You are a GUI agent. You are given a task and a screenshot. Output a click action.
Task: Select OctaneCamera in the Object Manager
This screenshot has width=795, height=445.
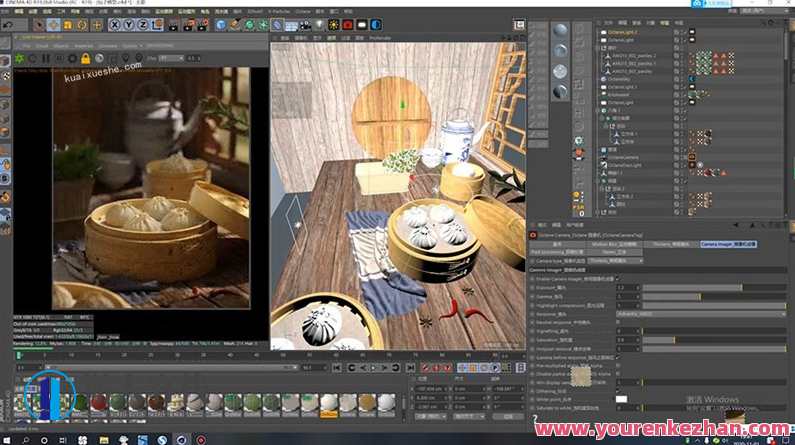(x=624, y=158)
